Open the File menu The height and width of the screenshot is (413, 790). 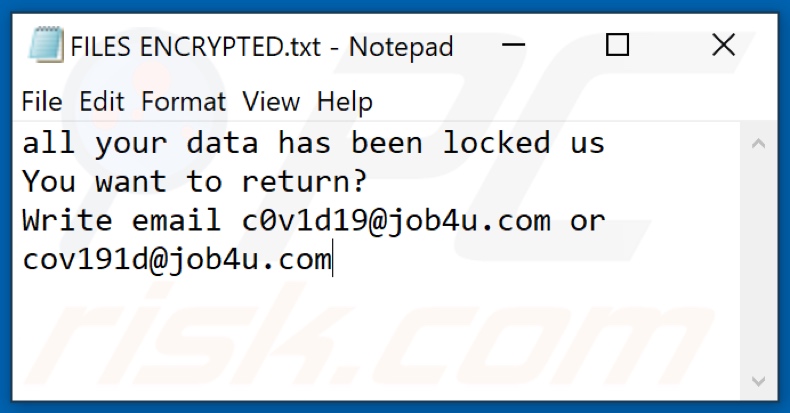point(41,101)
